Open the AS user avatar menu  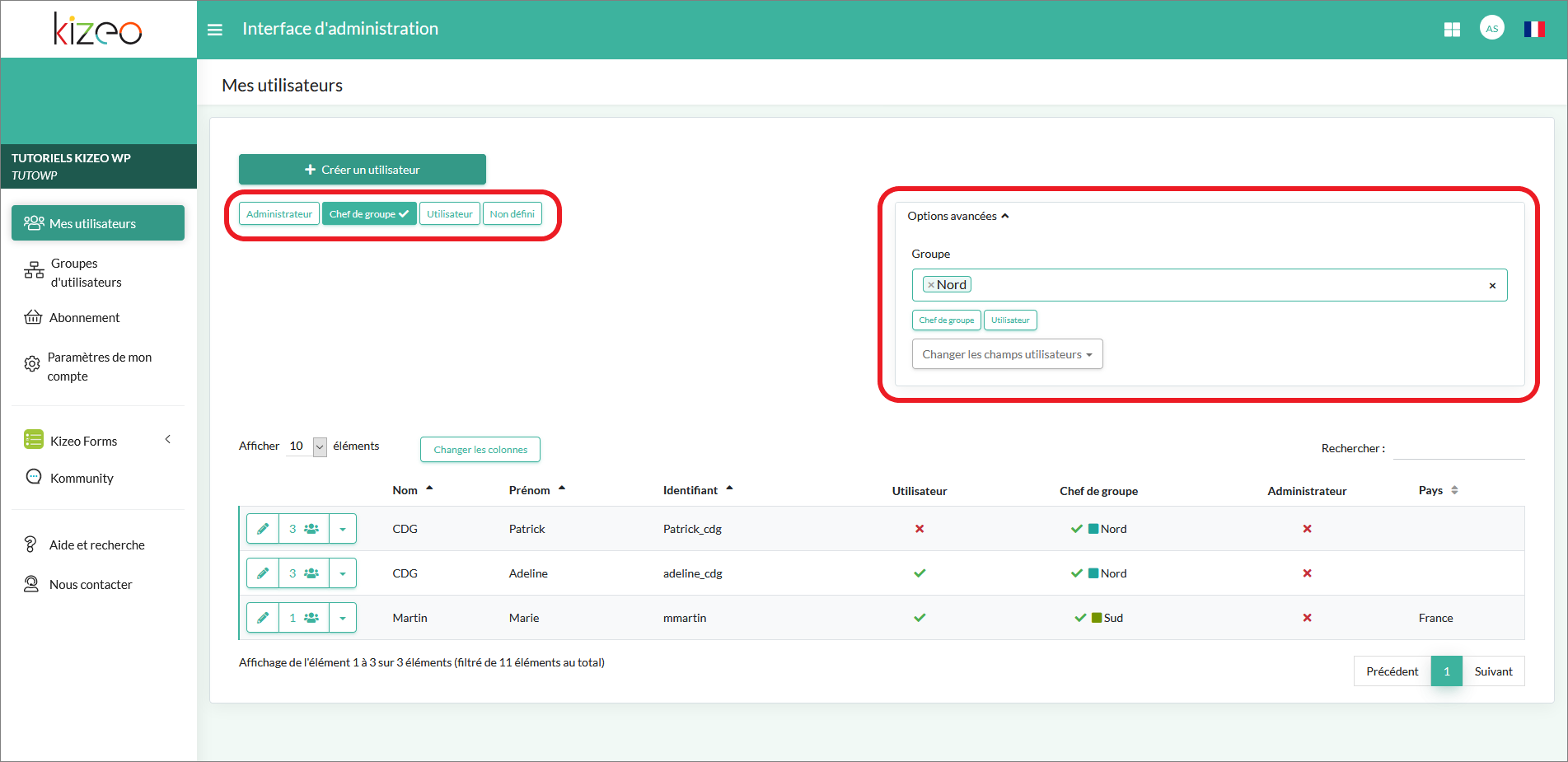1492,28
